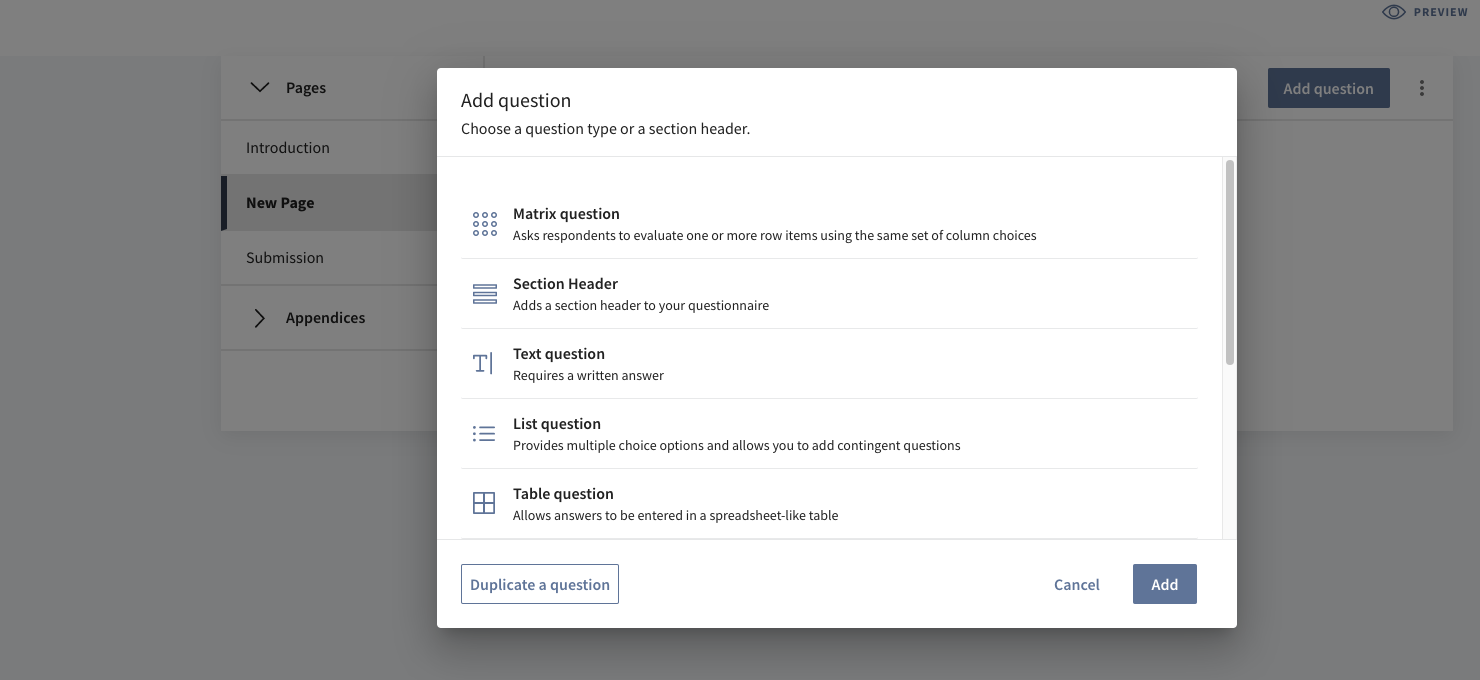Click the PREVIEW text link
The height and width of the screenshot is (680, 1480).
point(1440,12)
